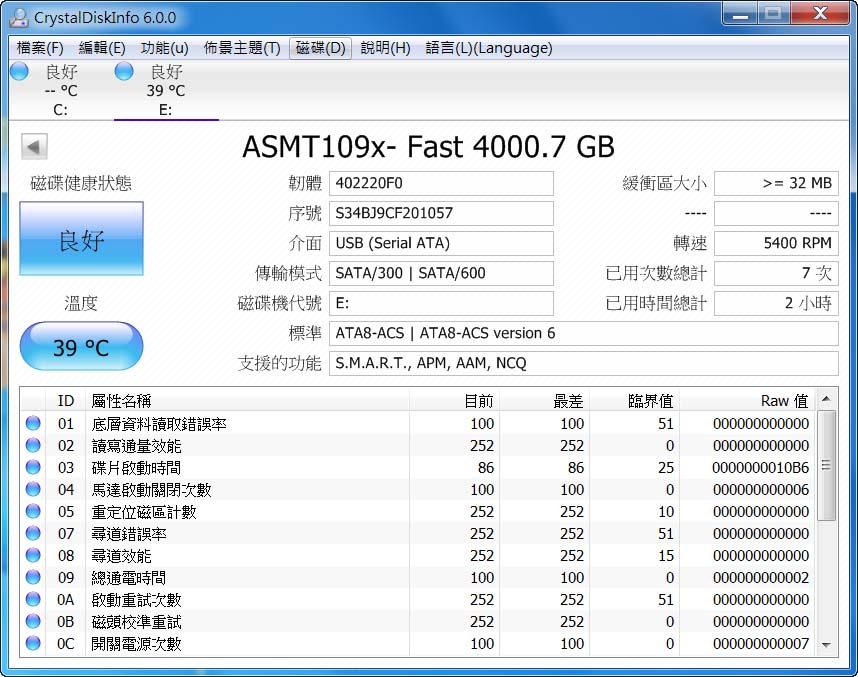Click the firmware field 402220F0

(x=441, y=183)
